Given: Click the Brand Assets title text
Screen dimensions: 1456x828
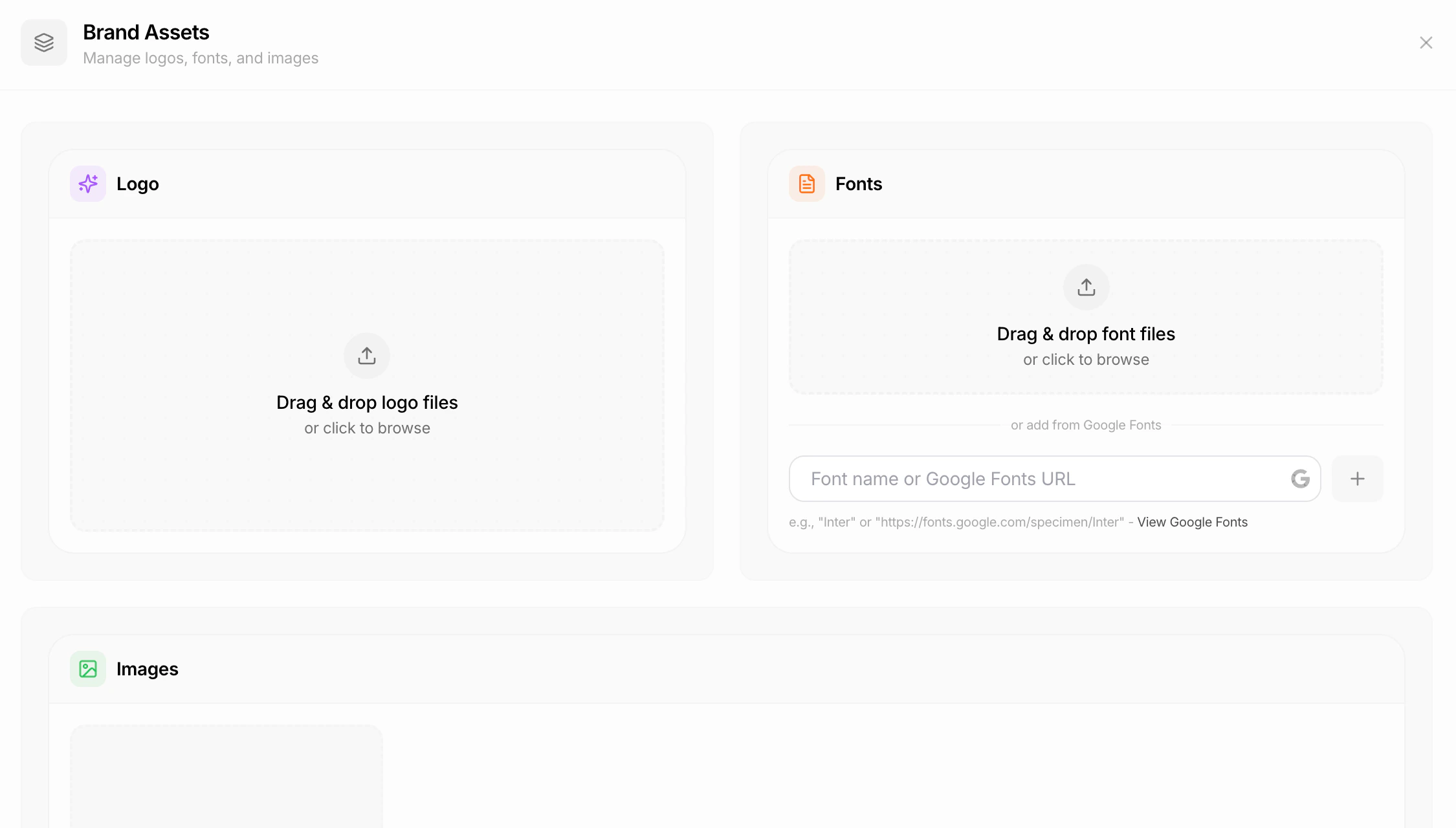Looking at the screenshot, I should 146,32.
